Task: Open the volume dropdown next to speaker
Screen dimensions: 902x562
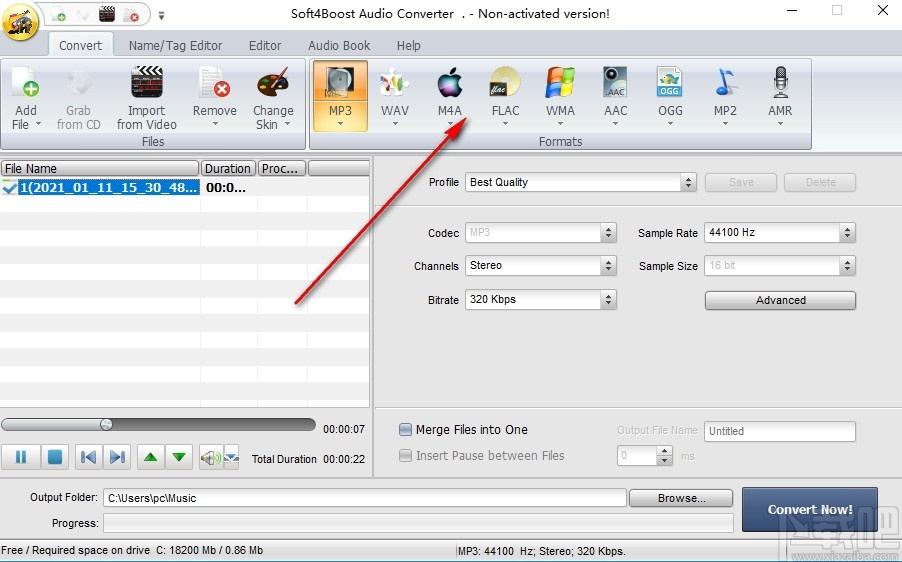Action: [231, 457]
